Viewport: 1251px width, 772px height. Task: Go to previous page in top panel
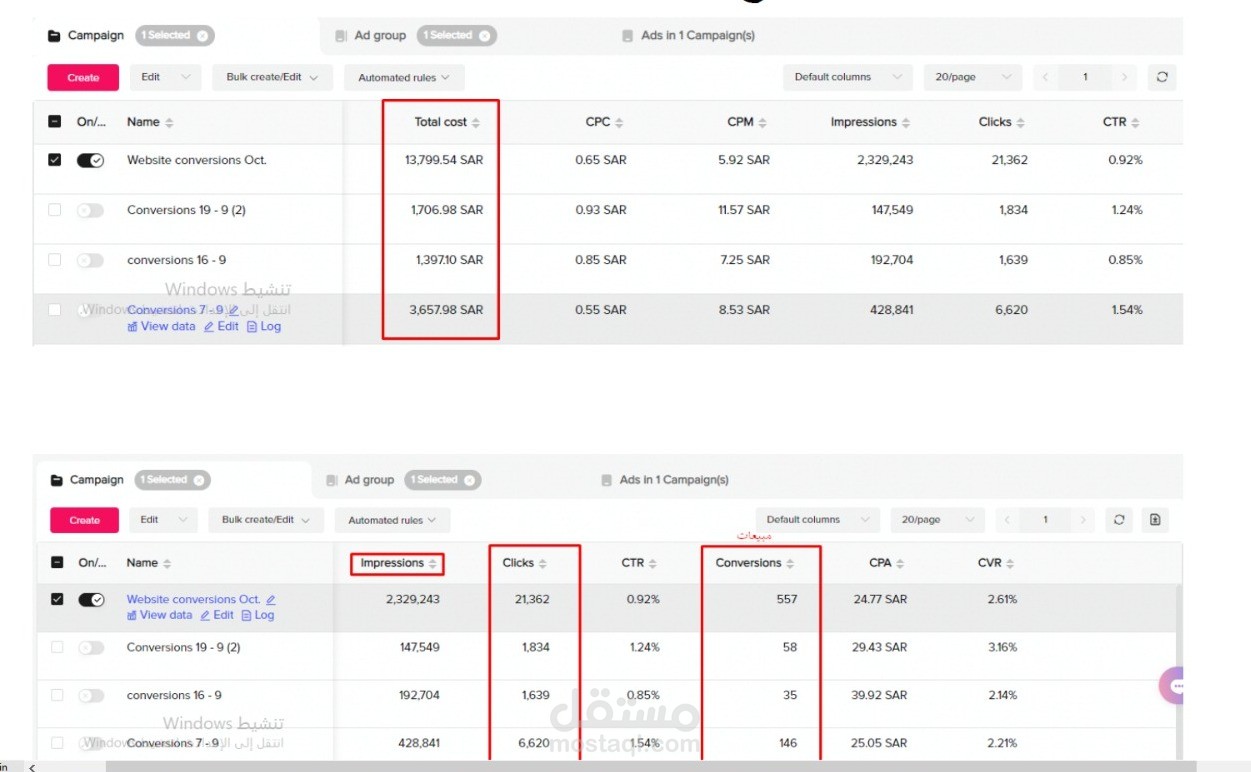(1046, 77)
